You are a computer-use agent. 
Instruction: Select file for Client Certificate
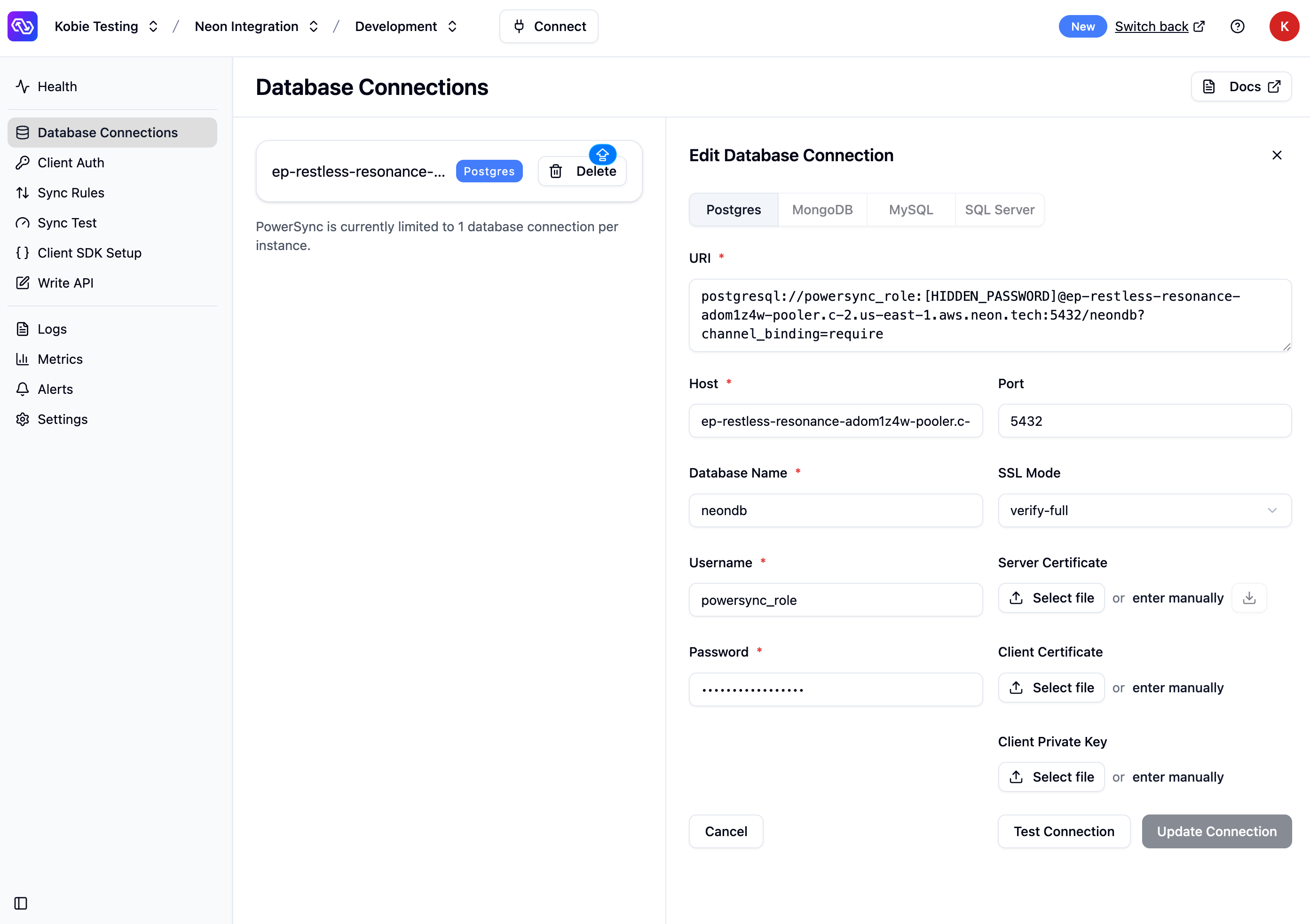pos(1051,687)
